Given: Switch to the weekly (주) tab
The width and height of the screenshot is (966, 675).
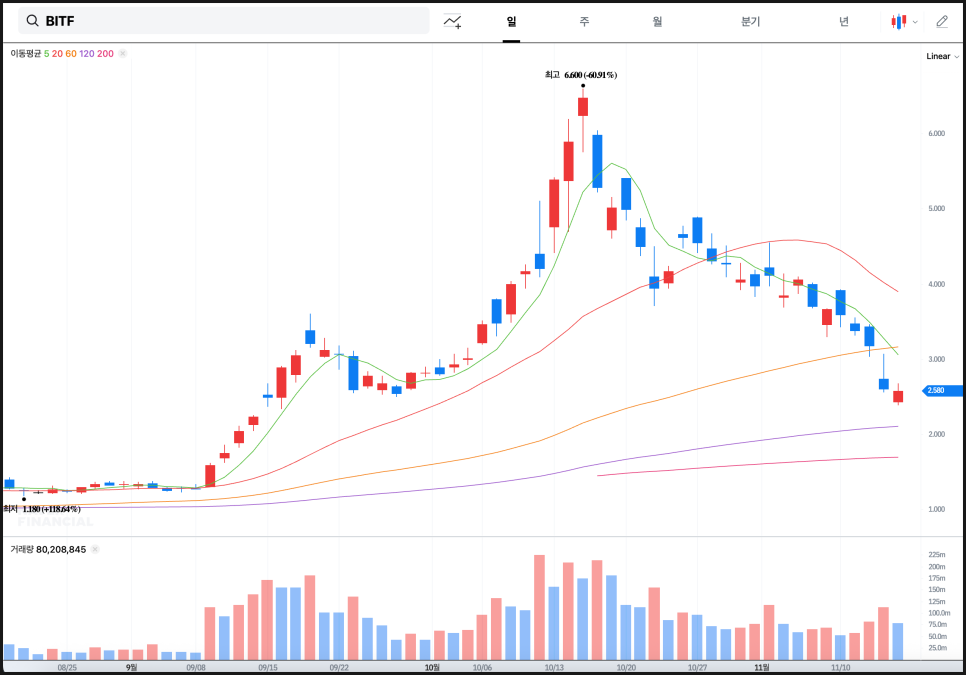Looking at the screenshot, I should coord(584,21).
